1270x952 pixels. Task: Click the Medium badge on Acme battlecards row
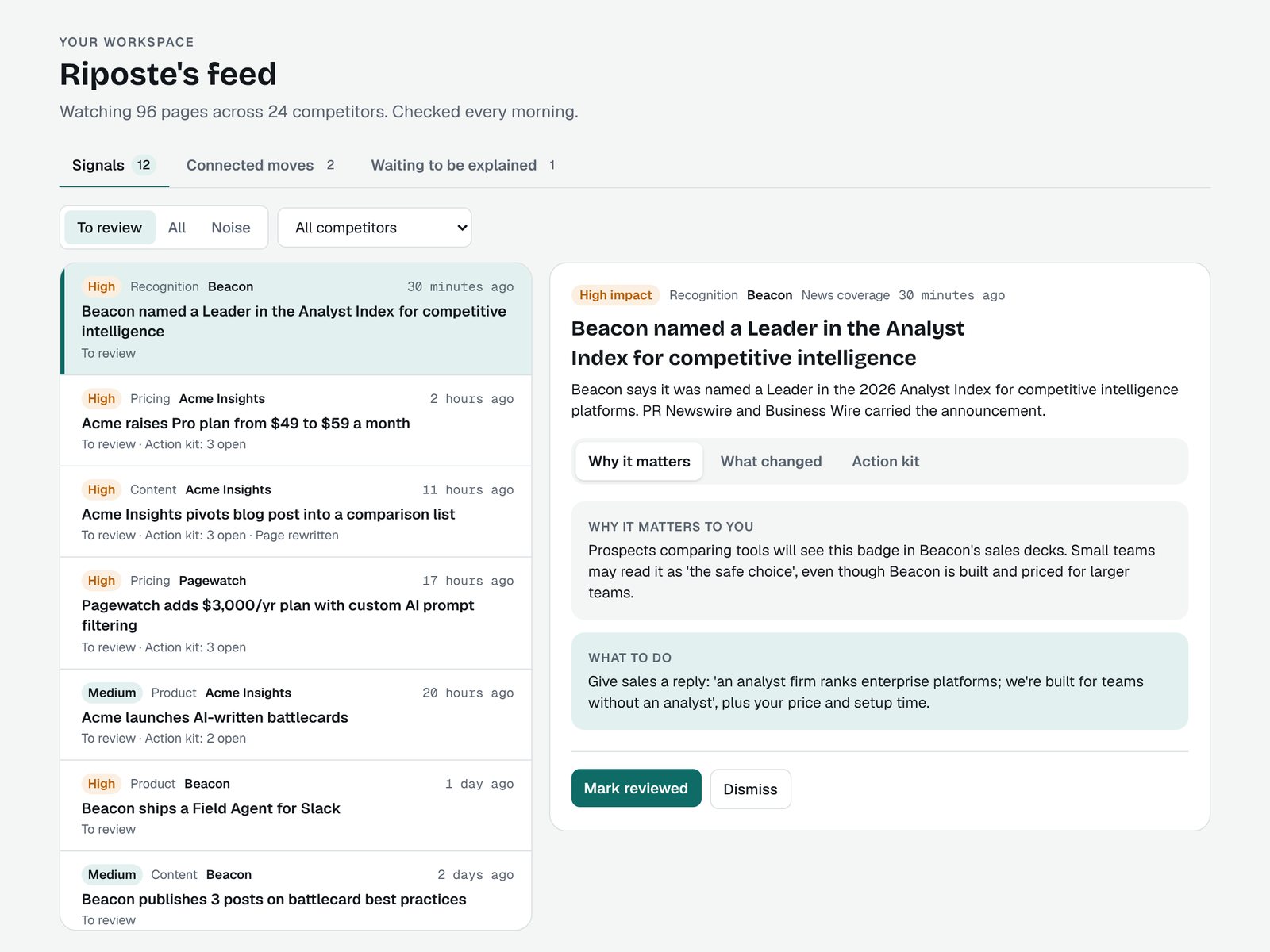(112, 693)
